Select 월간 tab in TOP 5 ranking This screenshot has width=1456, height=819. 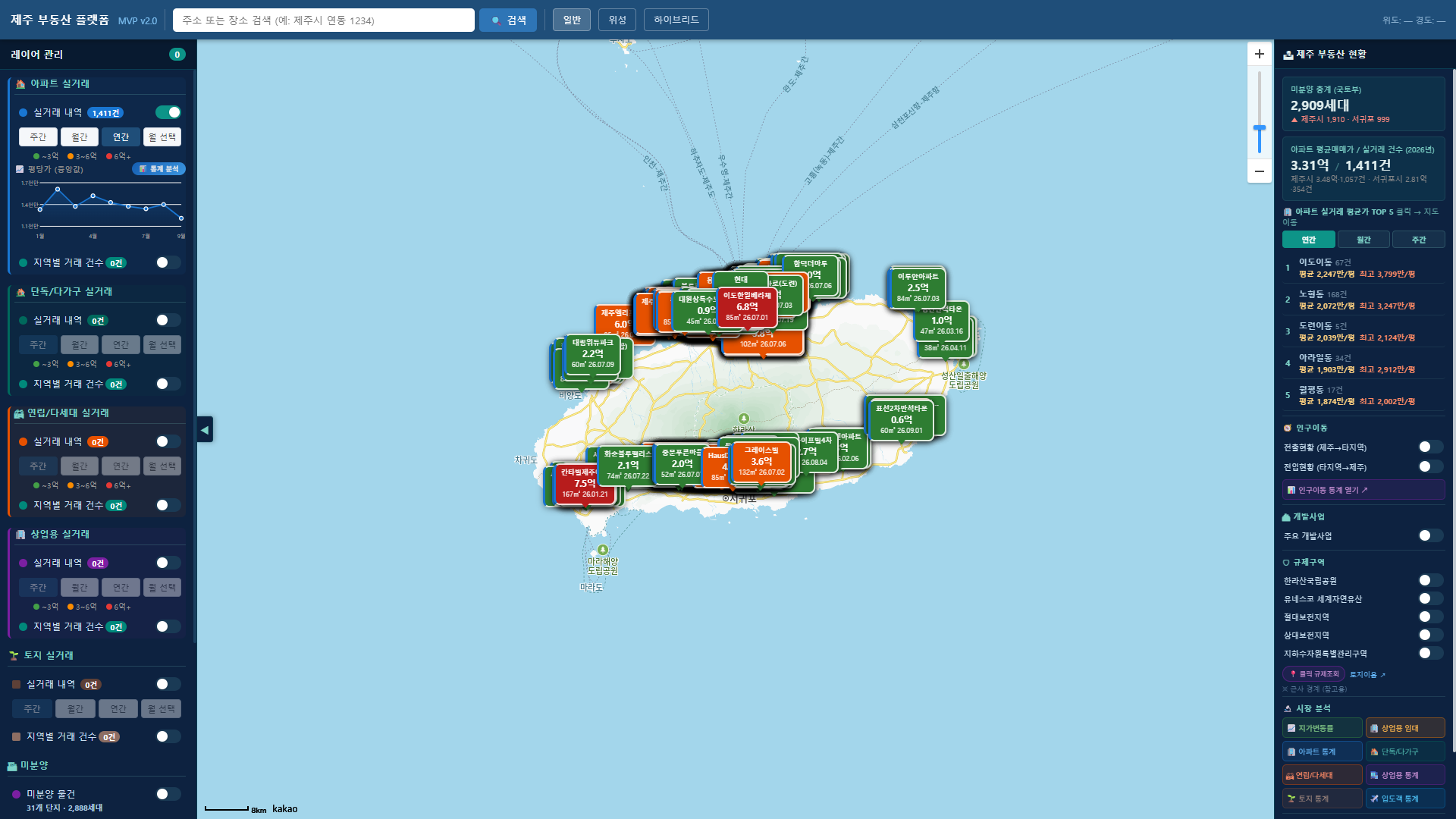point(1363,240)
